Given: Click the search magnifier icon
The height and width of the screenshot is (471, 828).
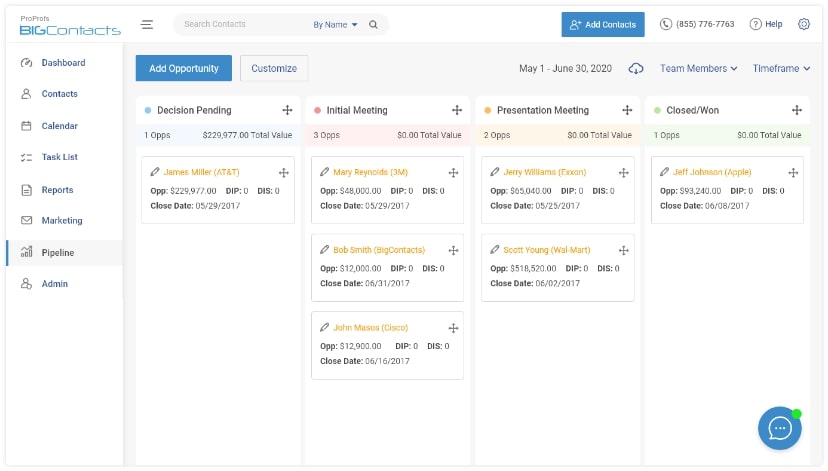Looking at the screenshot, I should click(x=373, y=24).
